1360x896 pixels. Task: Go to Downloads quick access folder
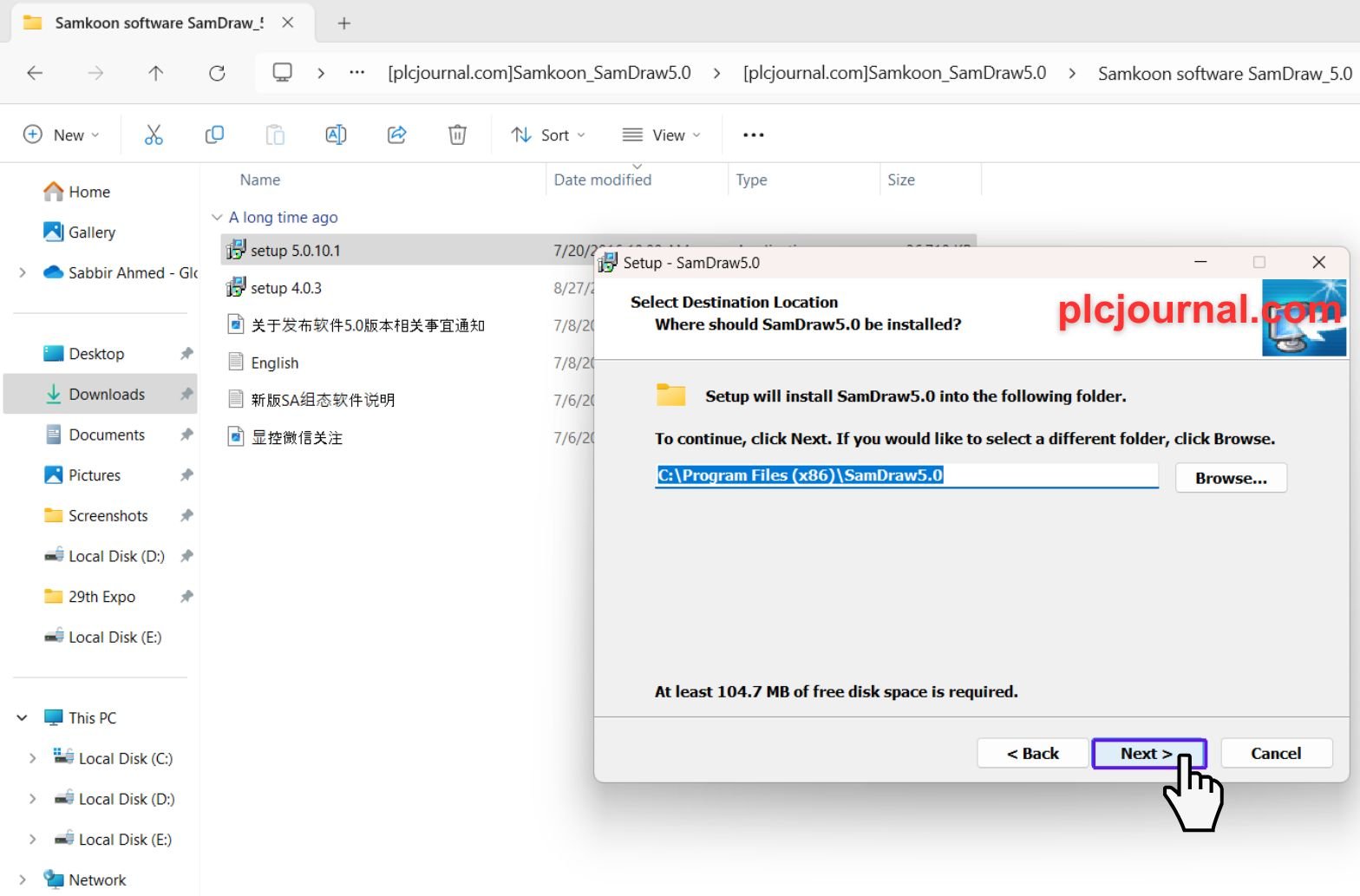[x=94, y=395]
